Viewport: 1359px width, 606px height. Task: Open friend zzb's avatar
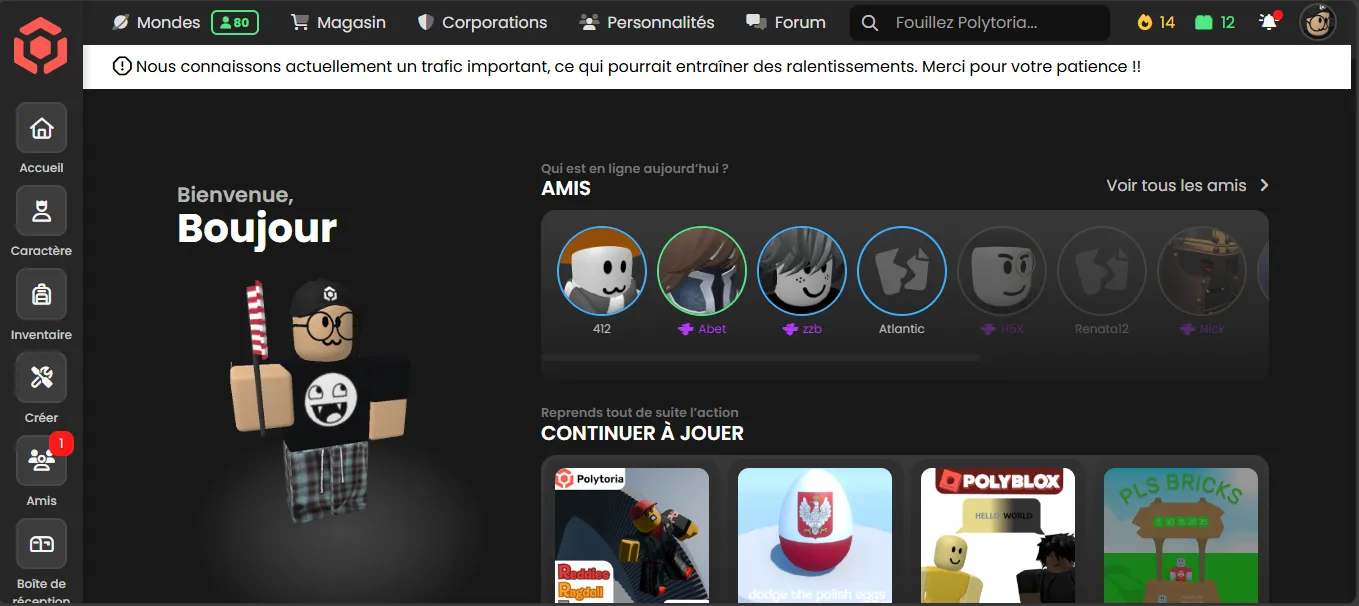point(802,271)
